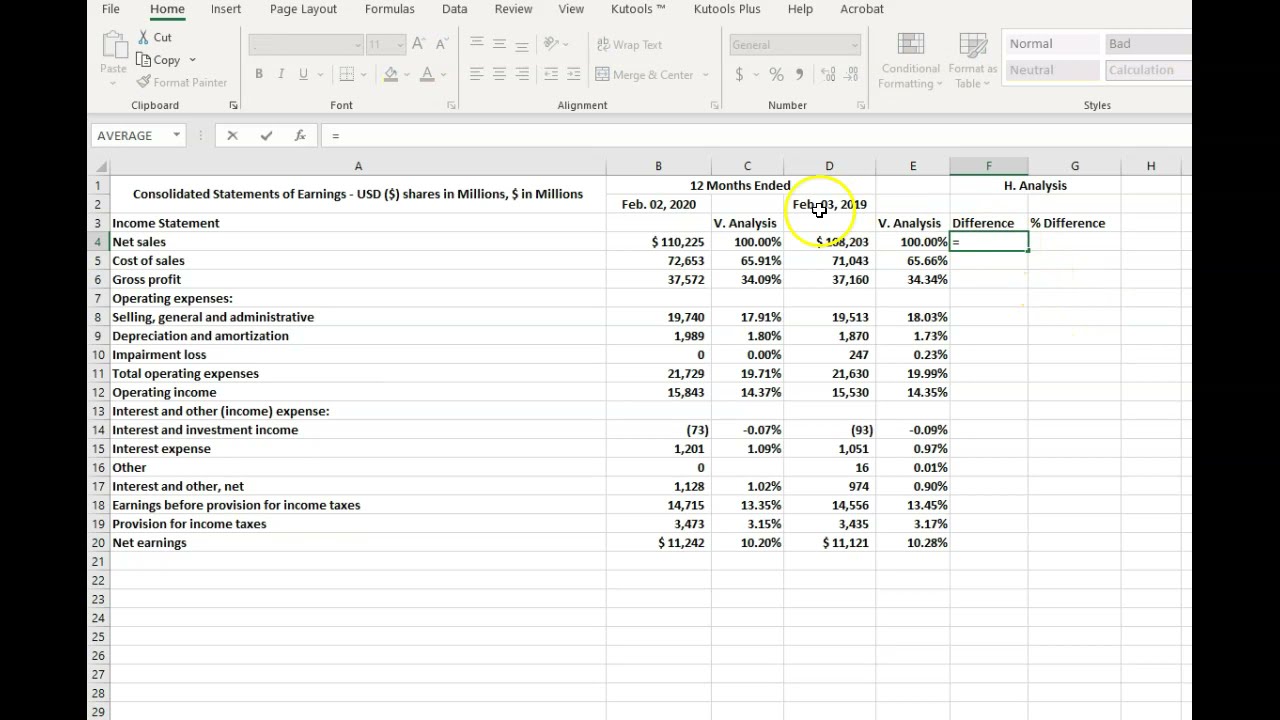
Task: Select Bottom Align in Alignment group
Action: (x=521, y=44)
